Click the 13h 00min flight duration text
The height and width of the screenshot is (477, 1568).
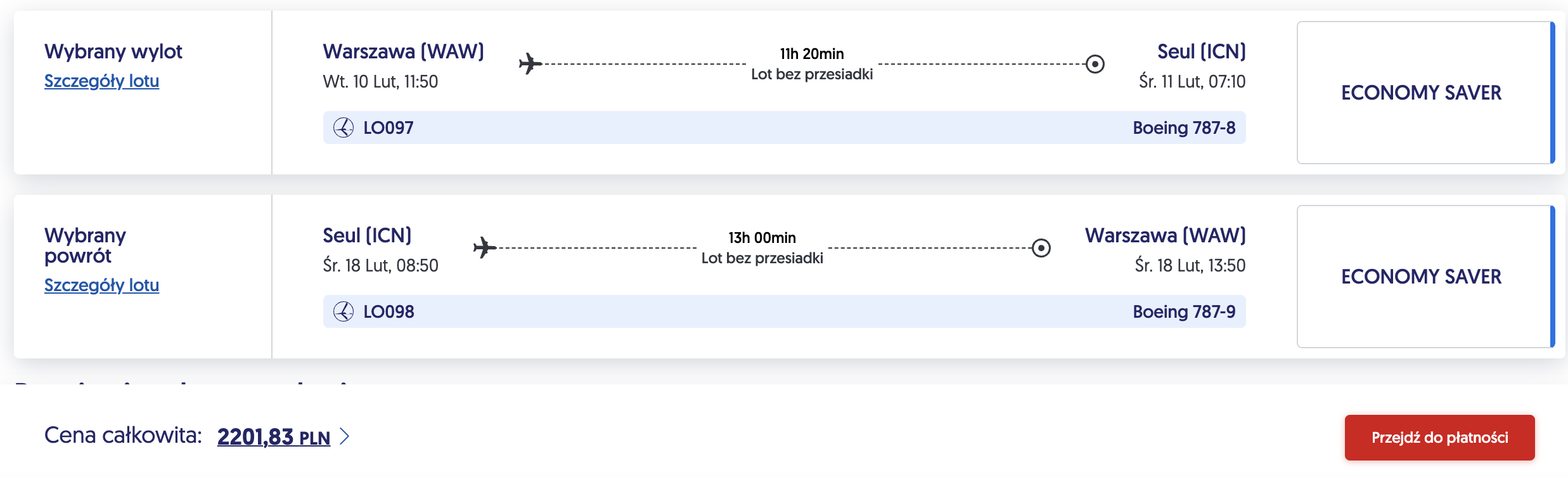[x=762, y=238]
